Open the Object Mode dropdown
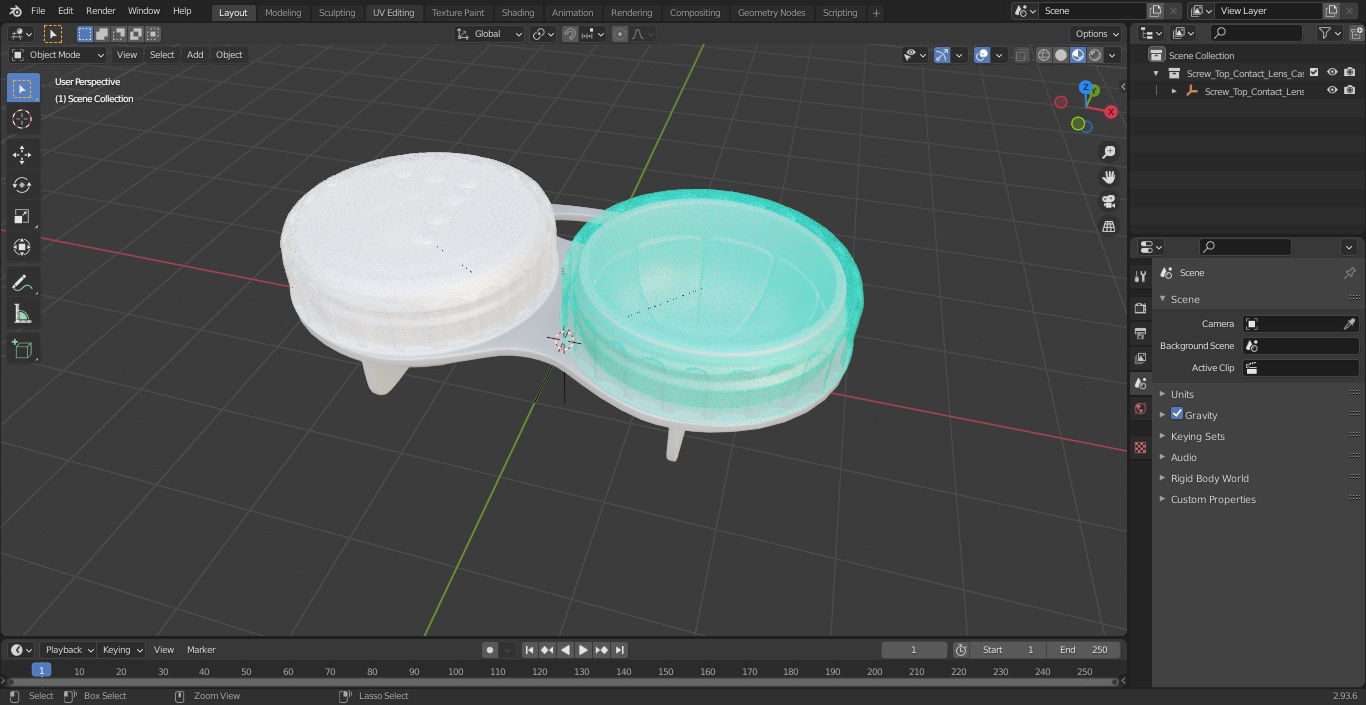The height and width of the screenshot is (705, 1366). [x=58, y=55]
